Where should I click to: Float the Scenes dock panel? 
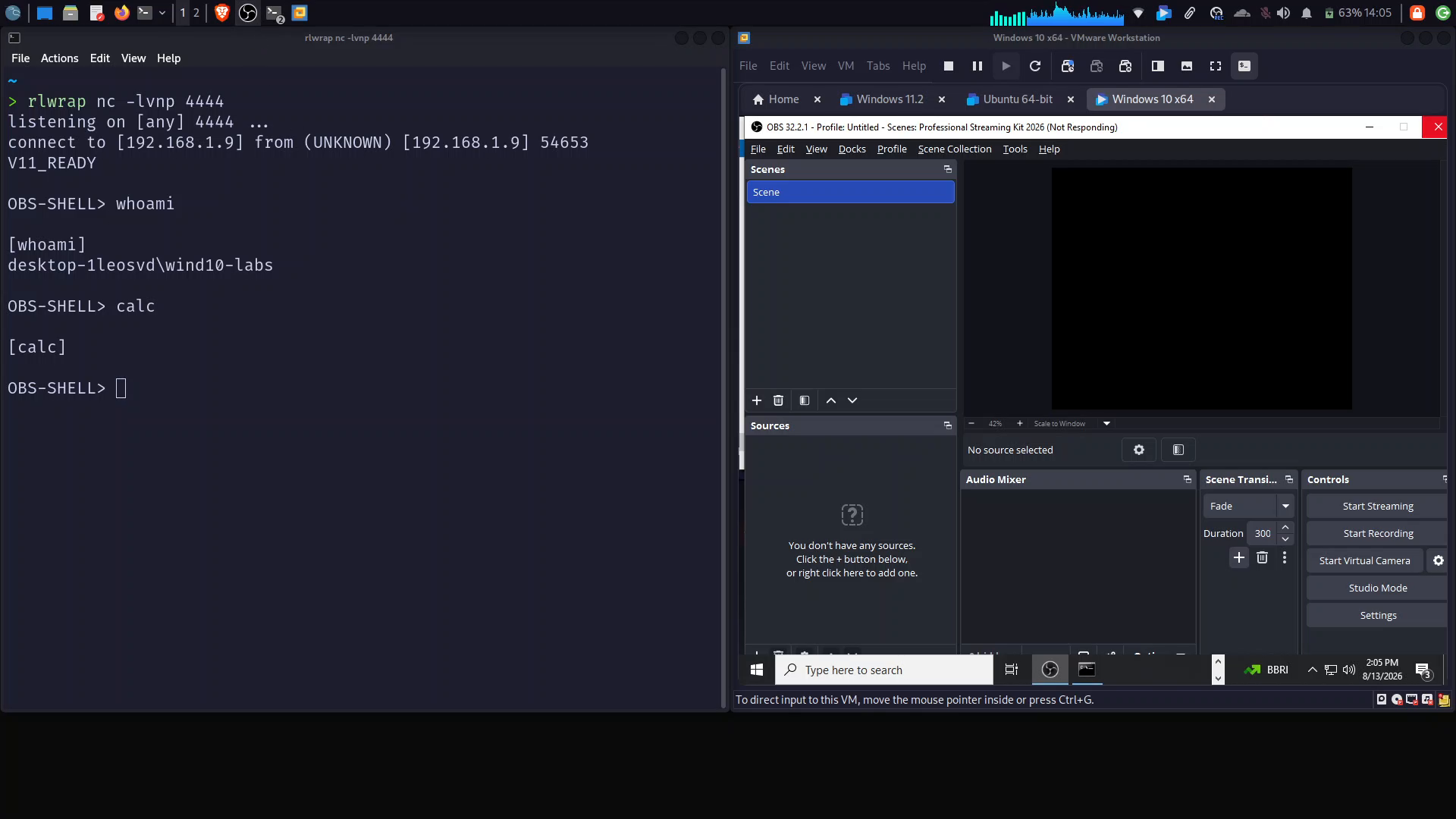pyautogui.click(x=947, y=169)
